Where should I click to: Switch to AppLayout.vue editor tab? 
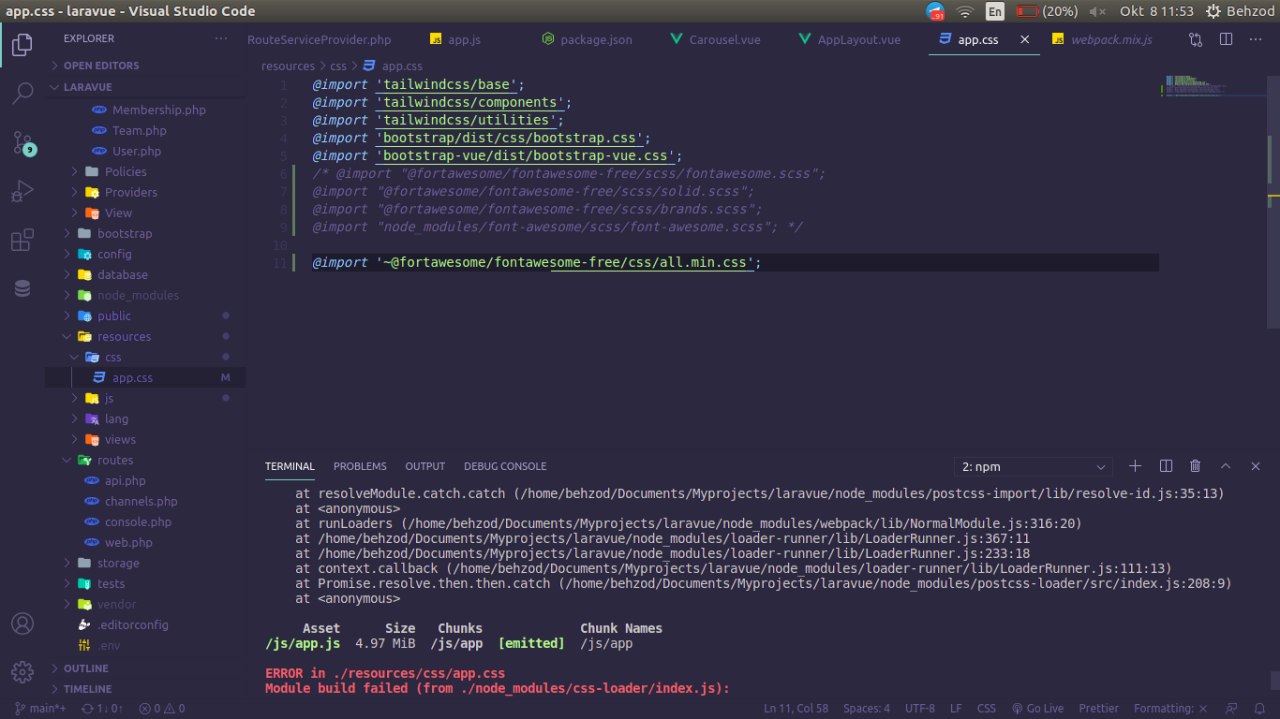(x=858, y=40)
